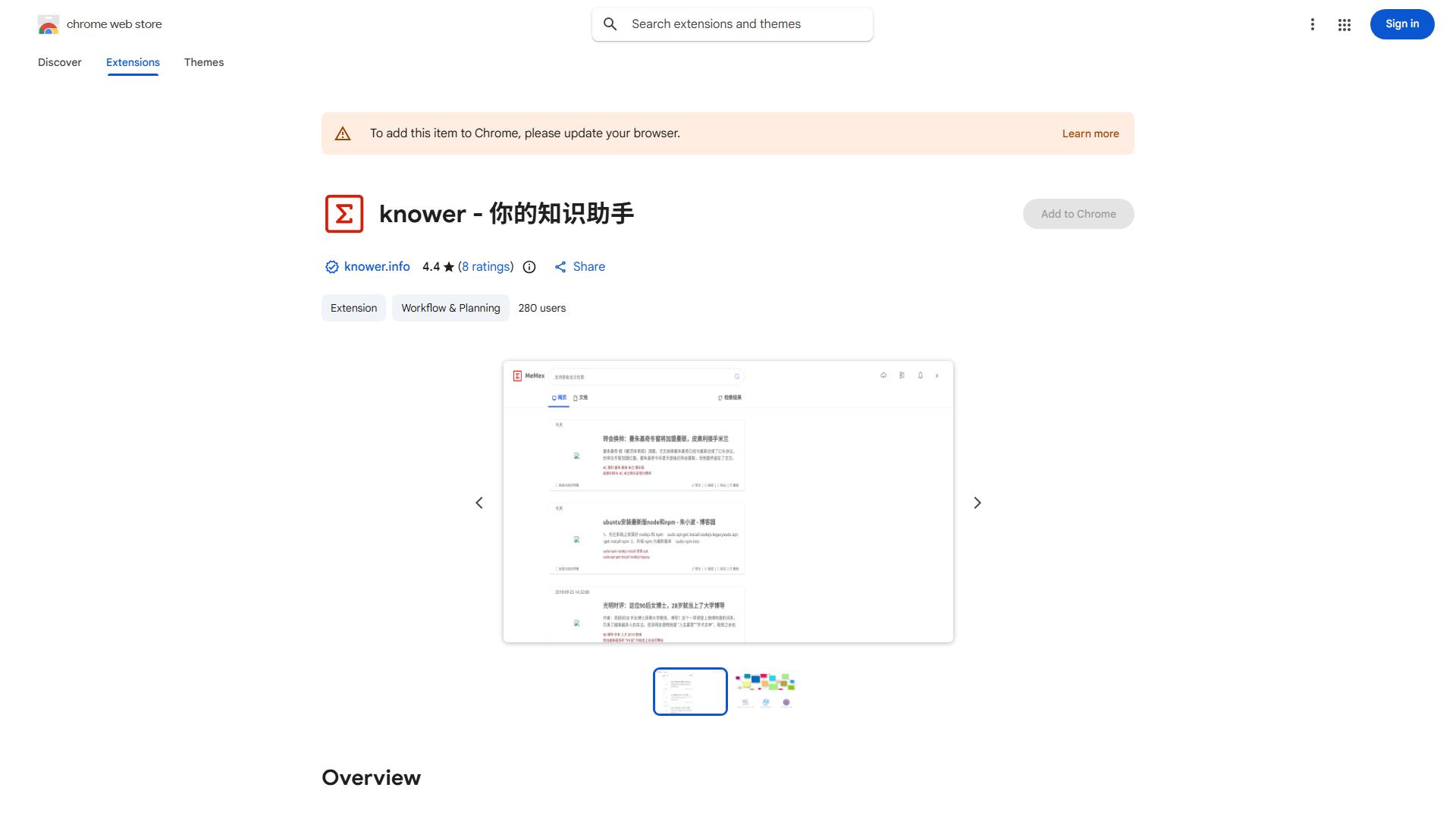Show the next screenshot with right arrow
Viewport: 1456px width, 819px height.
pyautogui.click(x=977, y=503)
